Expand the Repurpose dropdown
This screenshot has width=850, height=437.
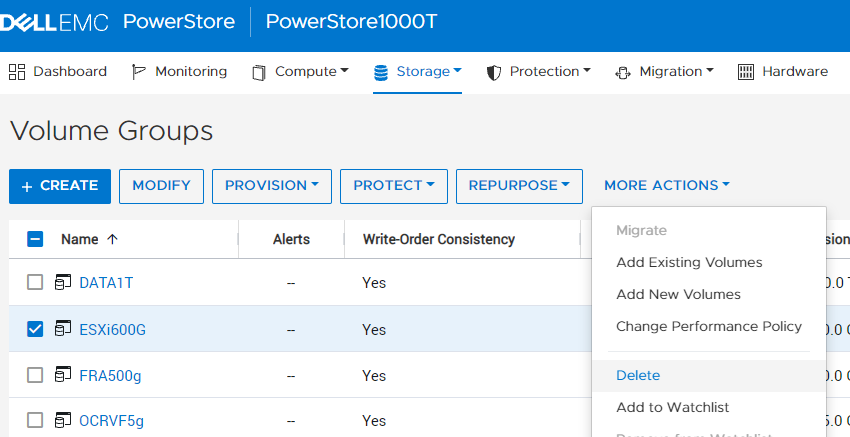click(519, 186)
